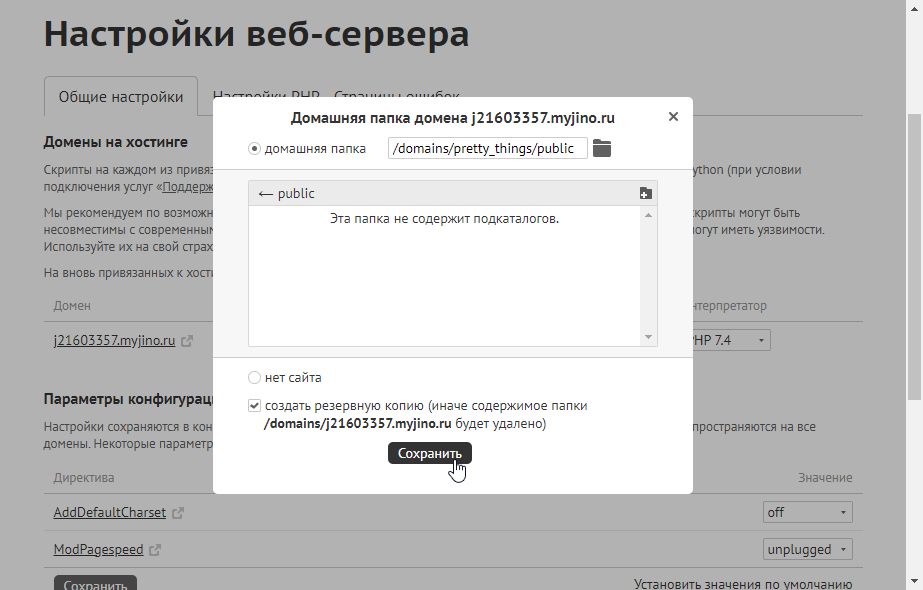The height and width of the screenshot is (590, 923).
Task: Open the ModPagespeed 'unplugged' dropdown
Action: [807, 549]
